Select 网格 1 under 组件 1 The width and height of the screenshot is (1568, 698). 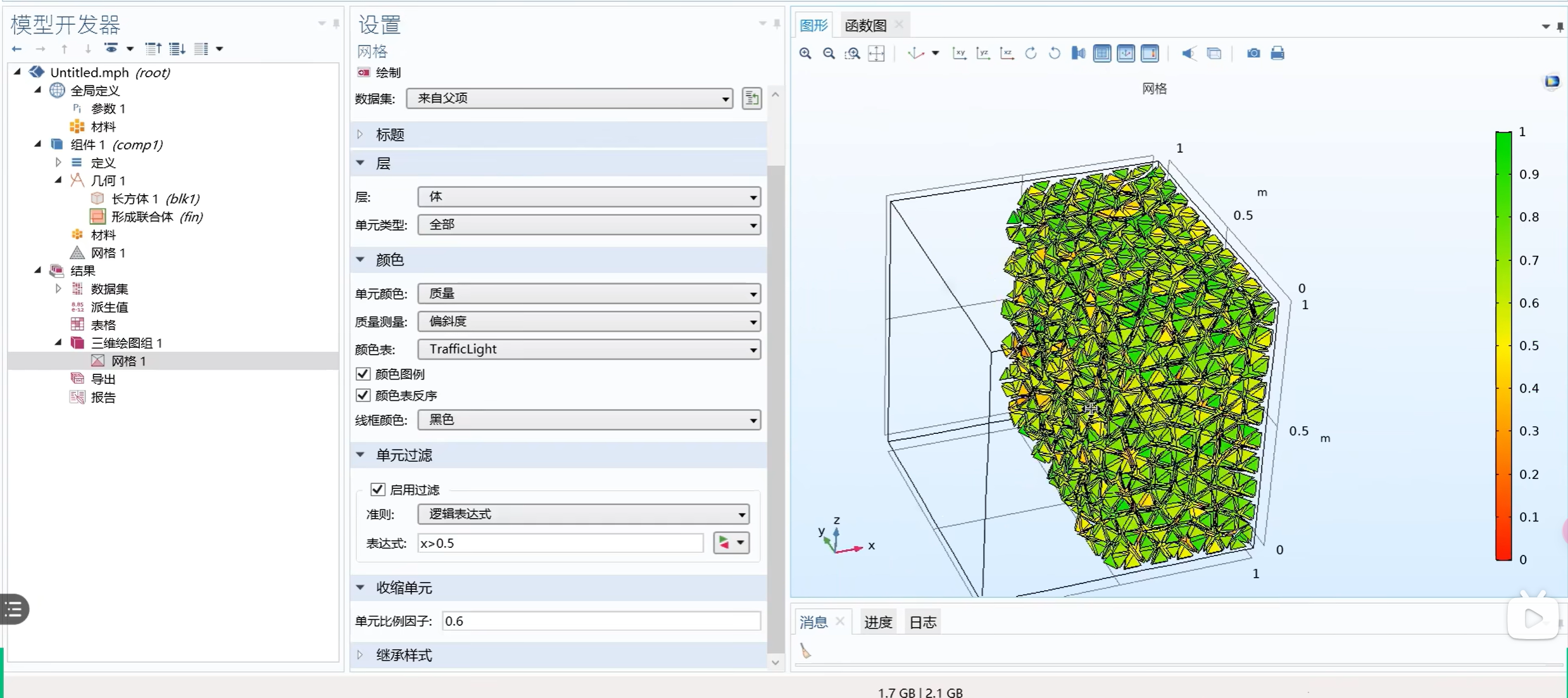coord(108,253)
